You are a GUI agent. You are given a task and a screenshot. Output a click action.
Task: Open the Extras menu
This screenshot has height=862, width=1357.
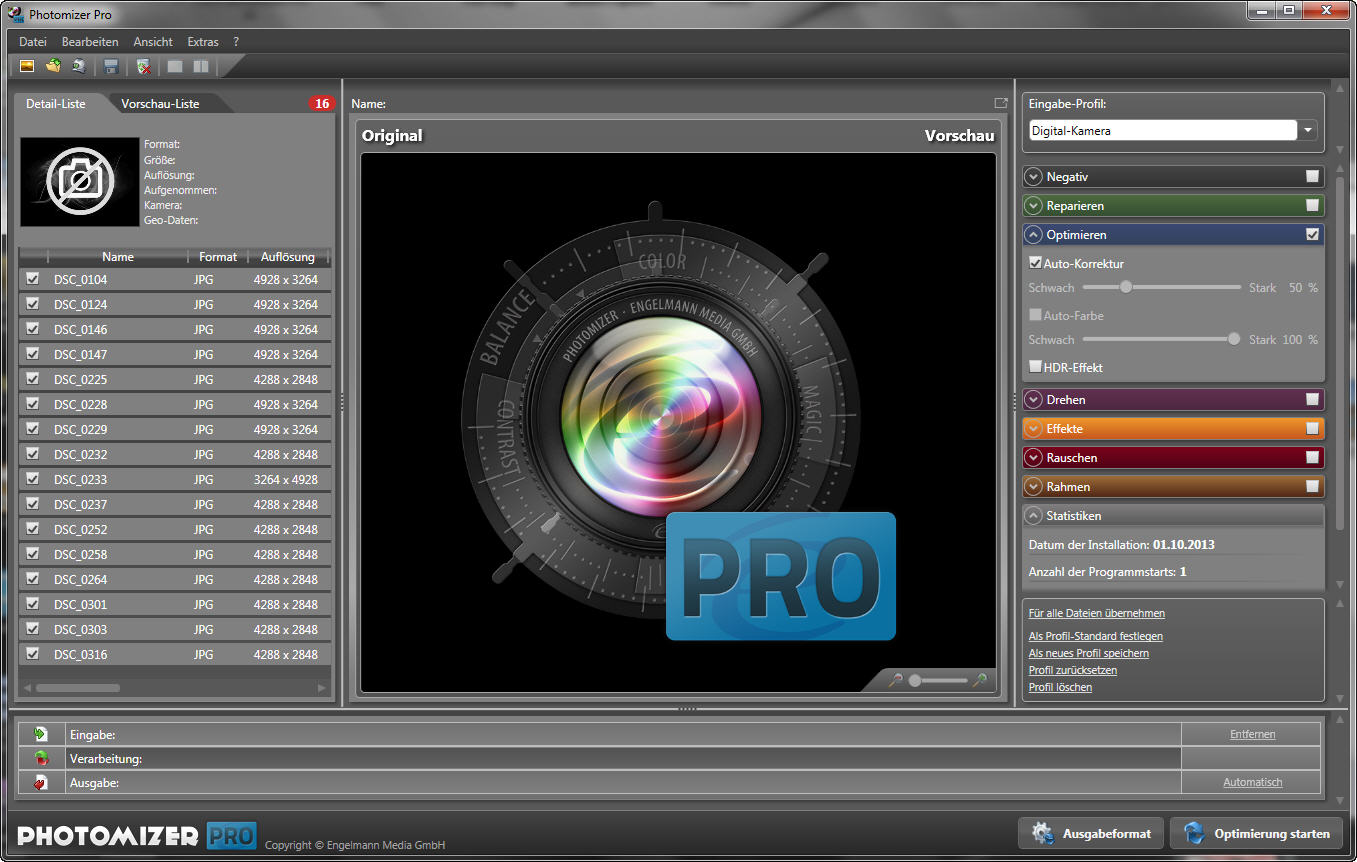tap(203, 42)
